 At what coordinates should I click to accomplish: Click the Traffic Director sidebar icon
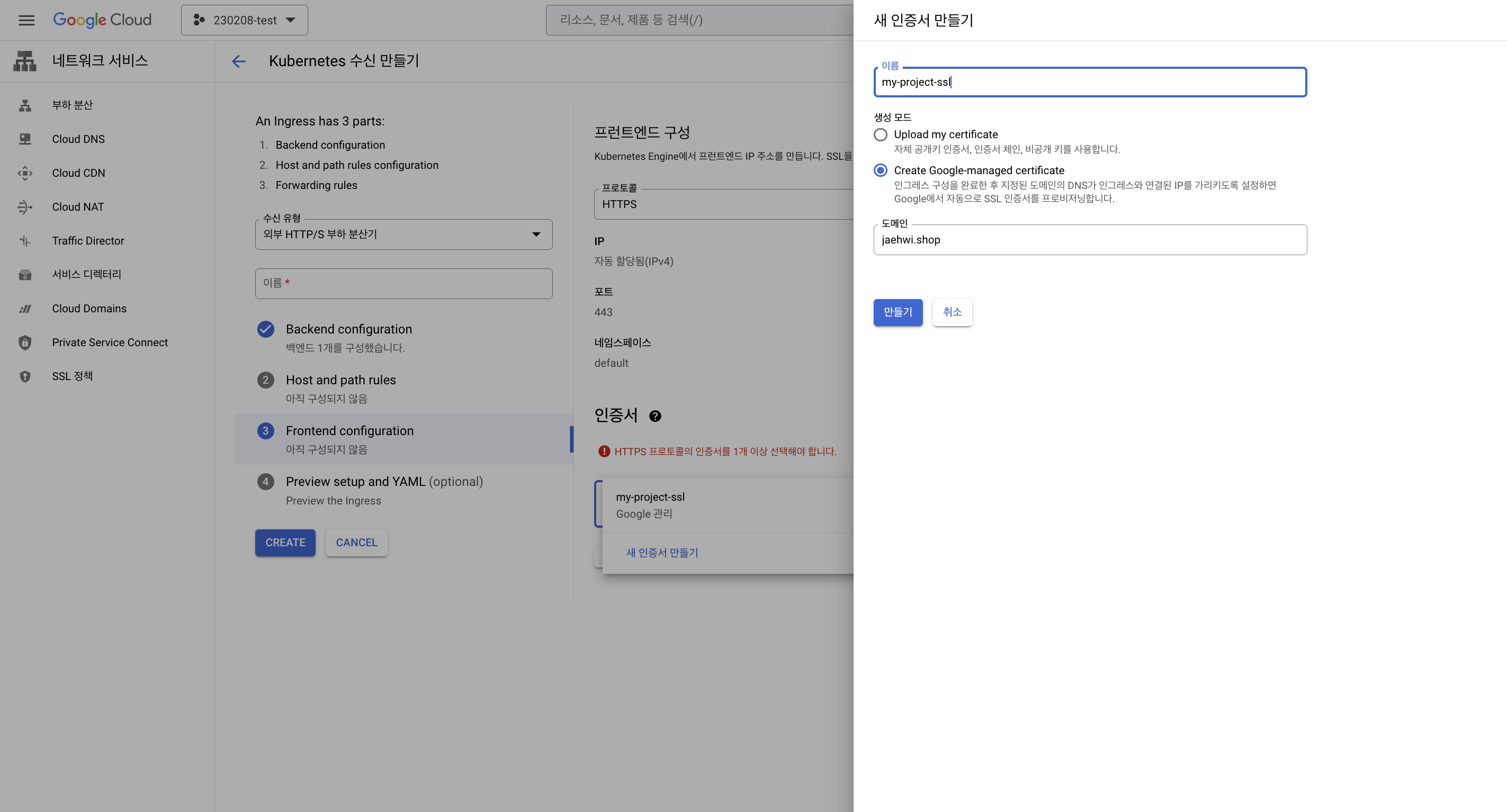(24, 241)
